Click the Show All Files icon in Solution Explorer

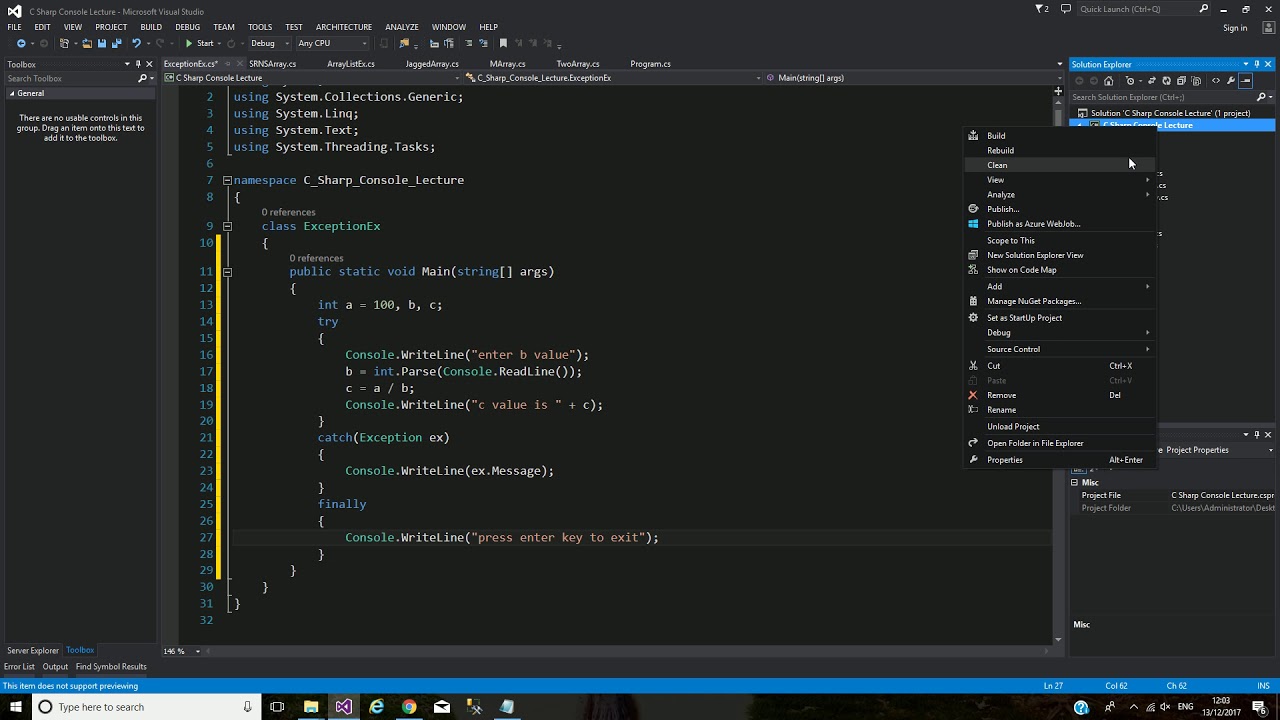point(1196,81)
